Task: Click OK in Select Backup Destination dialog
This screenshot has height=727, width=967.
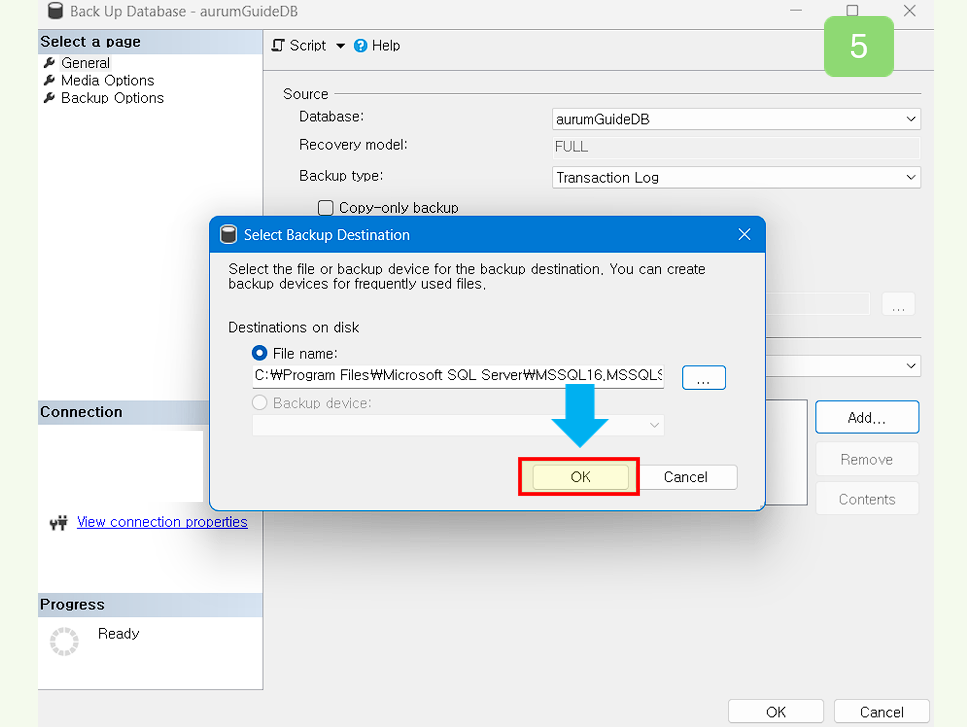Action: [x=580, y=477]
